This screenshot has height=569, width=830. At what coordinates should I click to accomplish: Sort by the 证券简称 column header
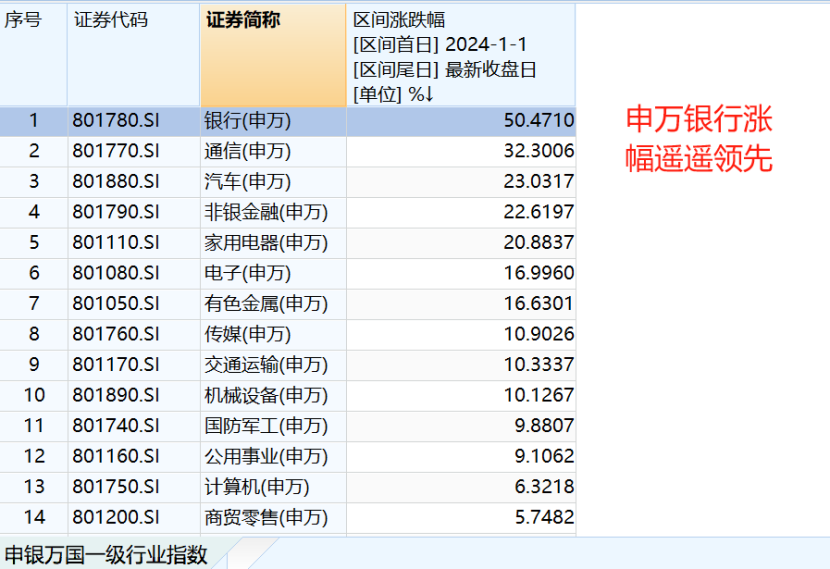coord(273,56)
